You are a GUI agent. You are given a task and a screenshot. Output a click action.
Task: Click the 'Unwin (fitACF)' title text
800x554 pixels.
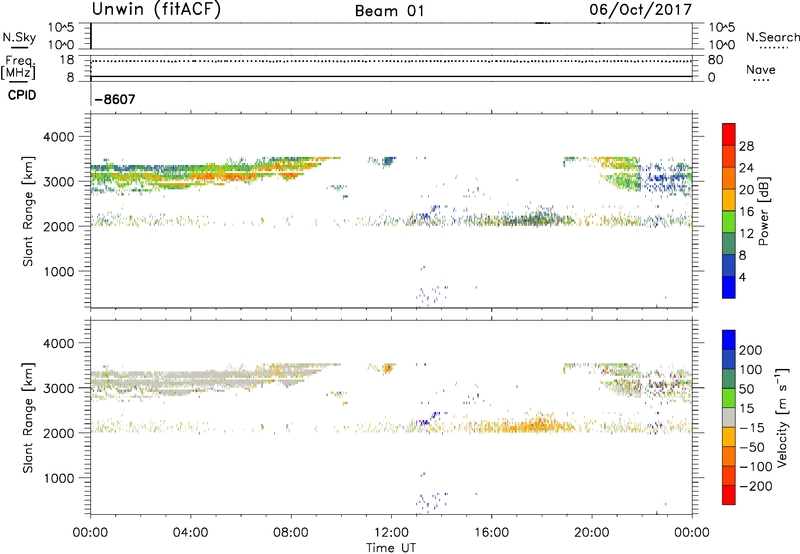click(156, 10)
